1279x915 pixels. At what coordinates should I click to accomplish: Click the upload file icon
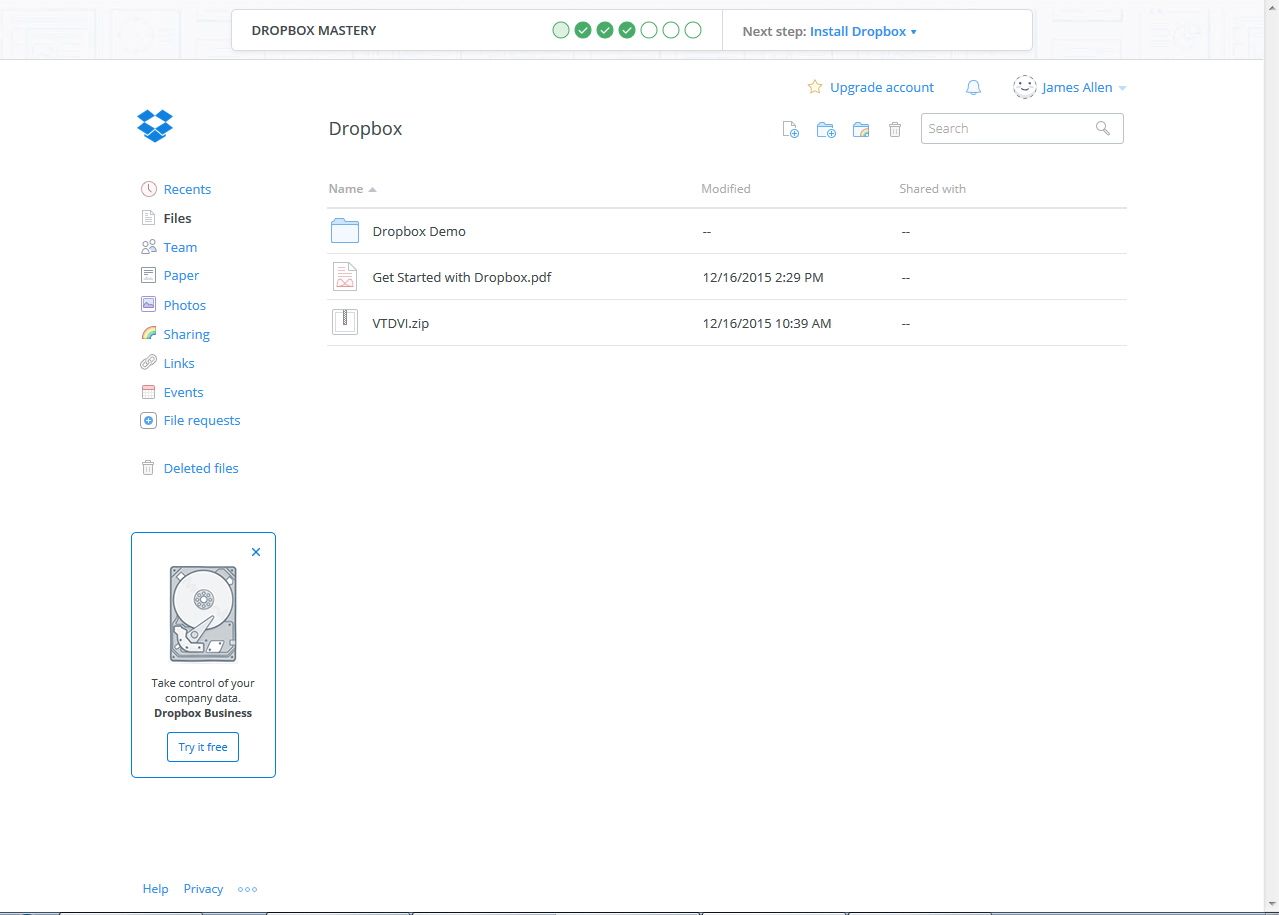pos(790,129)
